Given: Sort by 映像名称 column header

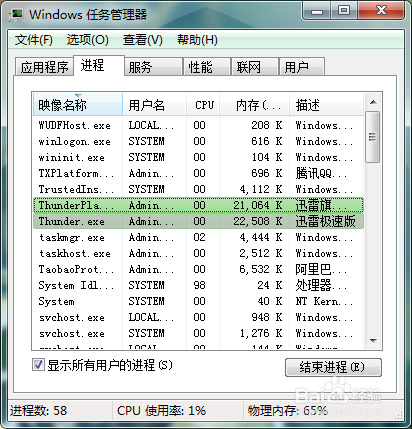Looking at the screenshot, I should tap(78, 105).
